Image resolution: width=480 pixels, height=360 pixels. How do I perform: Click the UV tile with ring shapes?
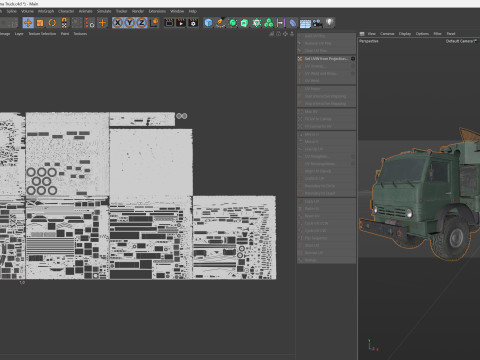pos(68,154)
